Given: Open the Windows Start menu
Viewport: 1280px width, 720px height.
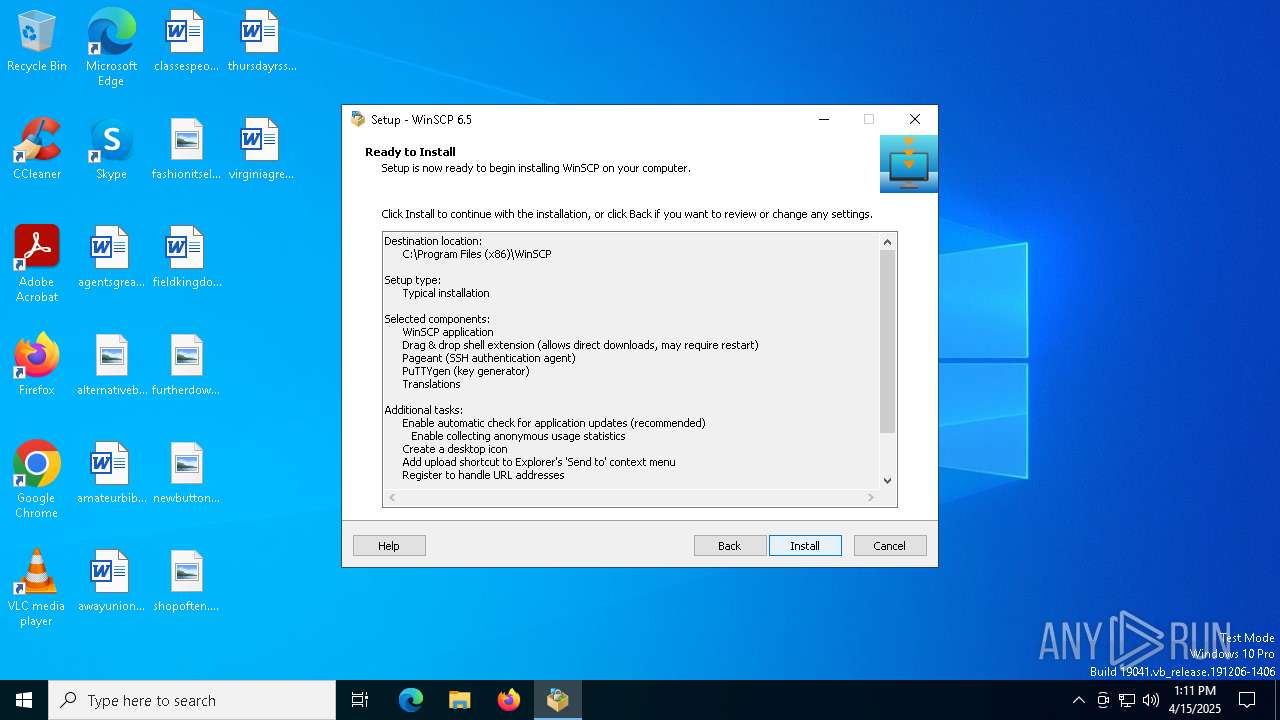Looking at the screenshot, I should coord(24,700).
